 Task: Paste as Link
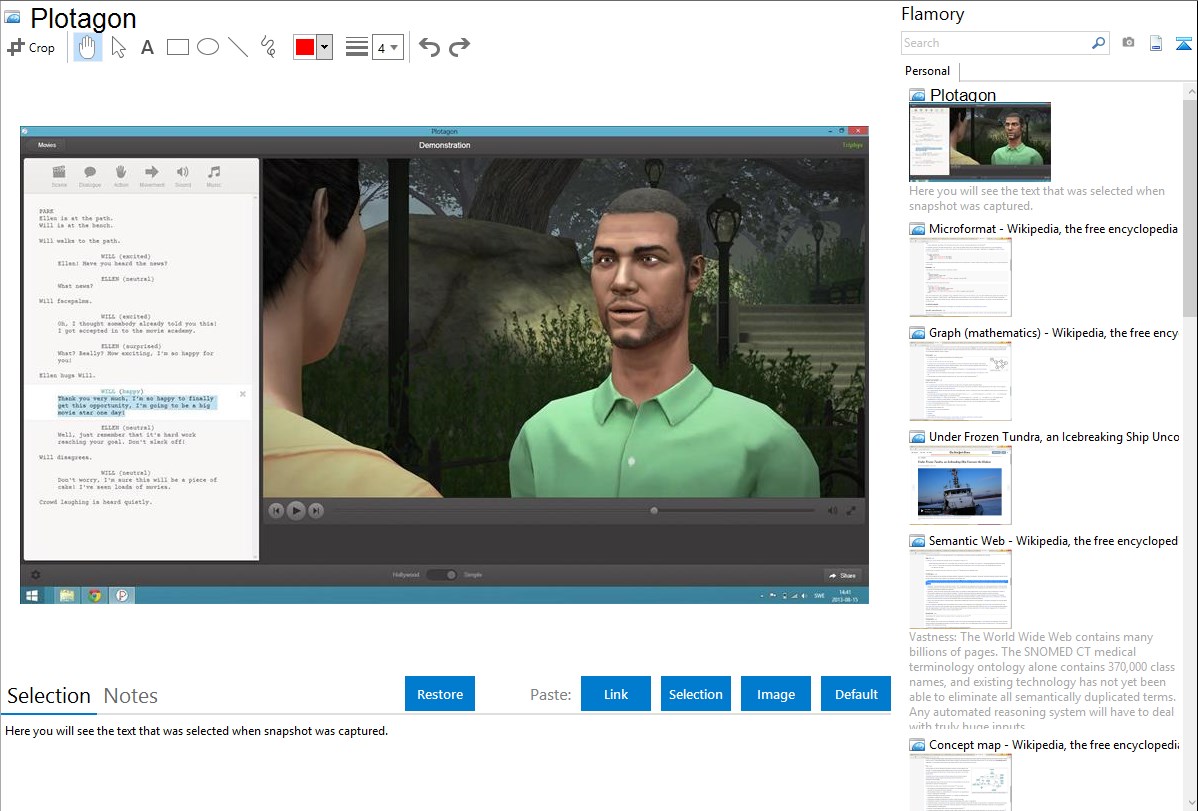point(616,694)
